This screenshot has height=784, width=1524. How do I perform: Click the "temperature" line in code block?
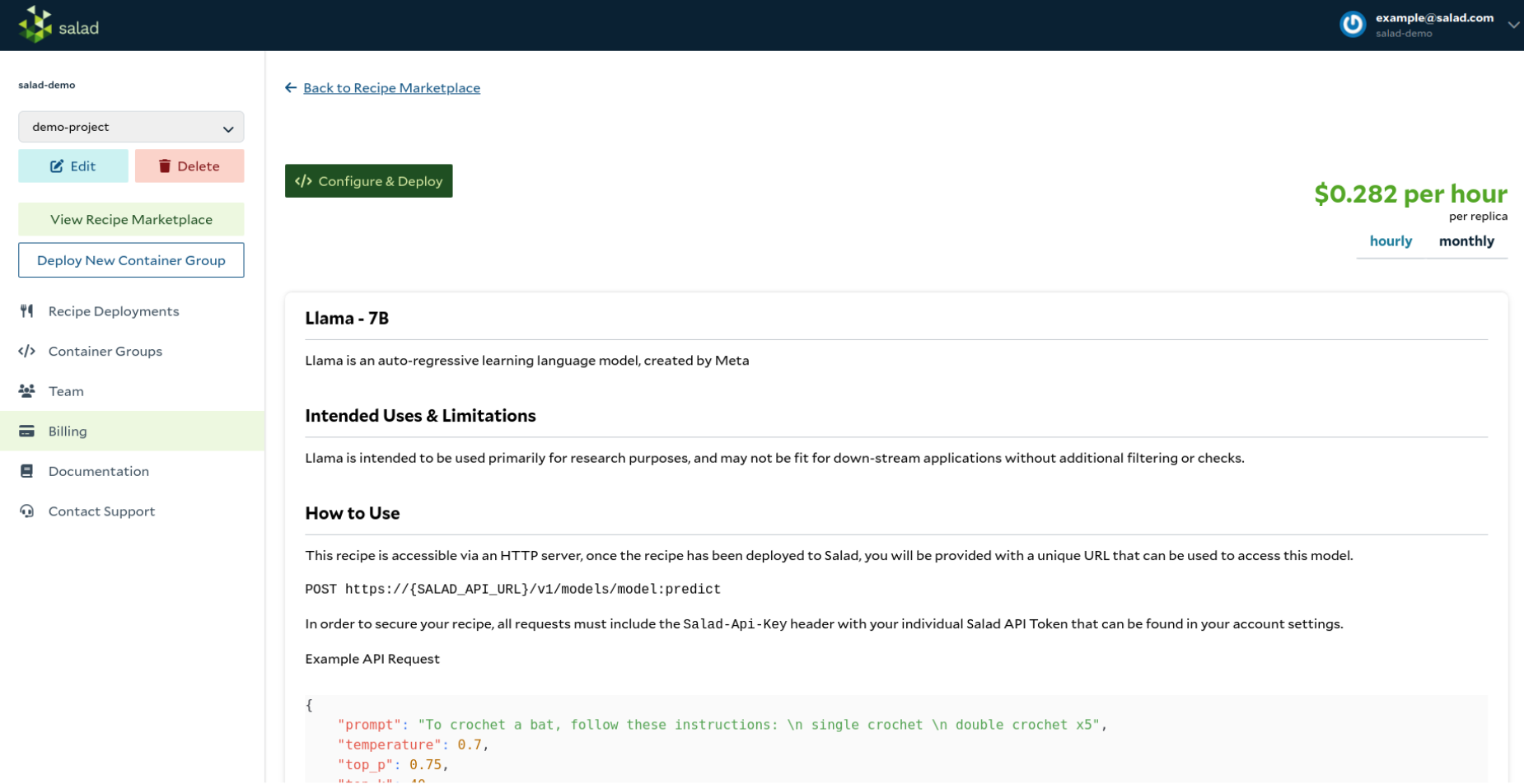click(414, 745)
